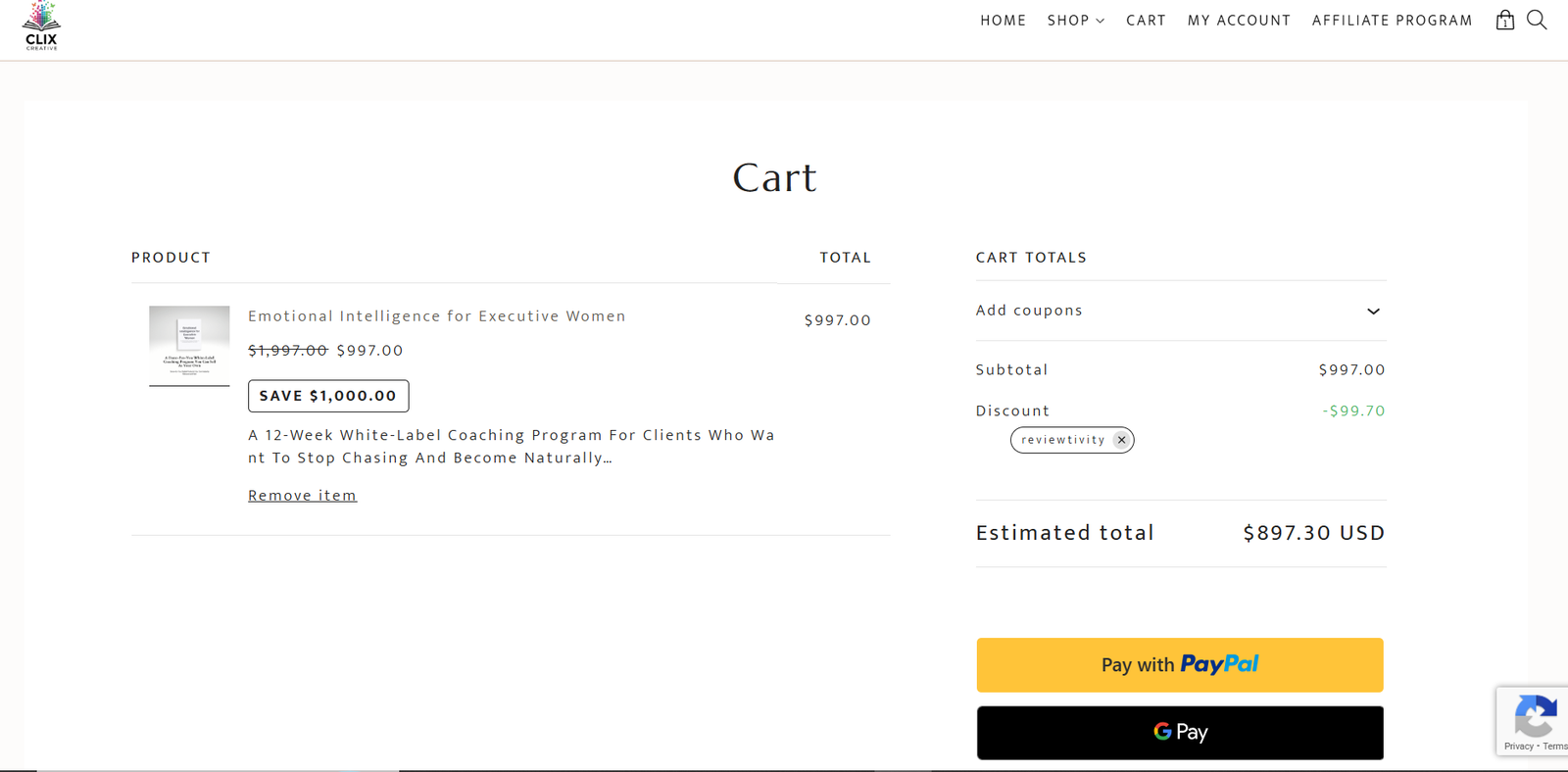Click the Discount label
1568x772 pixels.
[x=1012, y=410]
